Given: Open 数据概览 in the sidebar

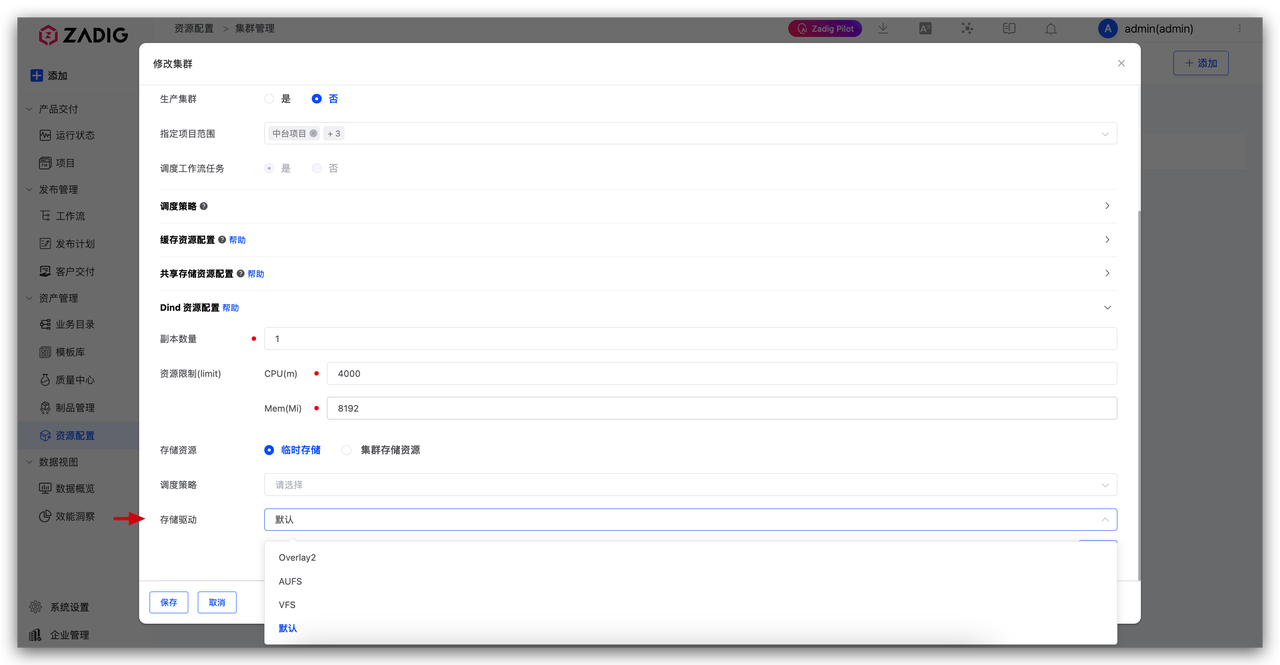Looking at the screenshot, I should (75, 489).
